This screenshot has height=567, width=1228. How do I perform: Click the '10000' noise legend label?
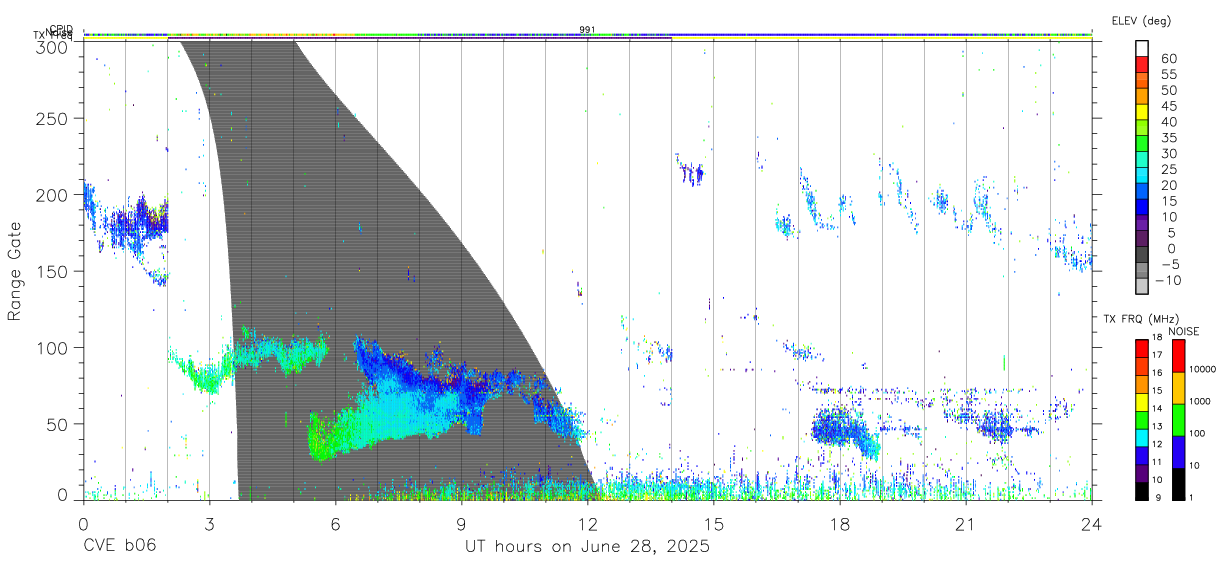pos(1202,371)
